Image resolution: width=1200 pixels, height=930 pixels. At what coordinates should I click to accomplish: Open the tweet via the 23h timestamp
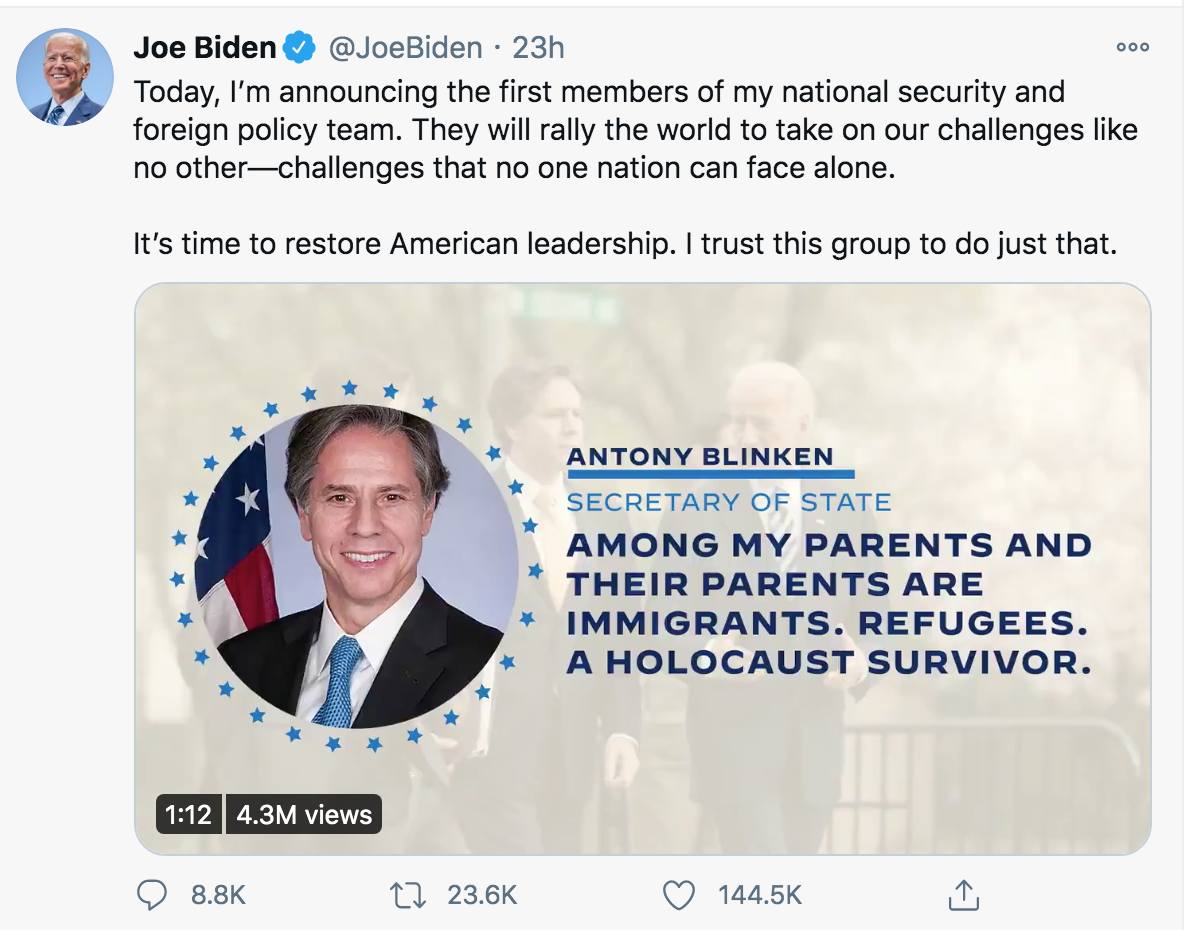(539, 47)
